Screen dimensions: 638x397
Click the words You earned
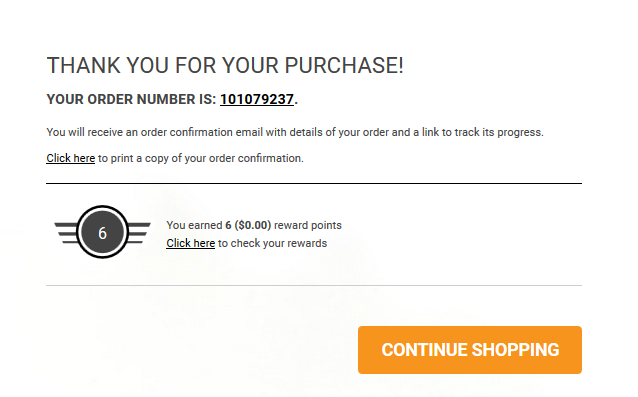pos(194,225)
